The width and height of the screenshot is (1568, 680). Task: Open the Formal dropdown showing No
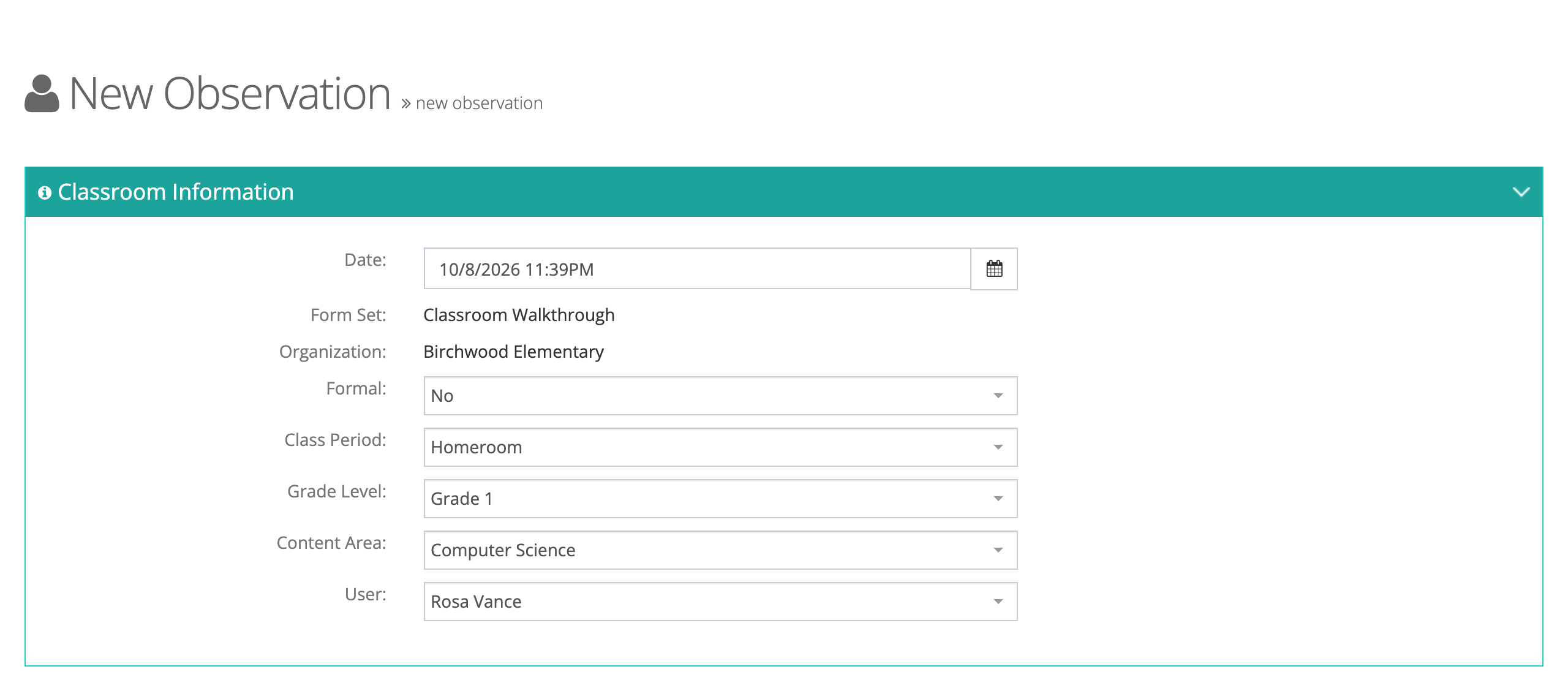point(720,396)
